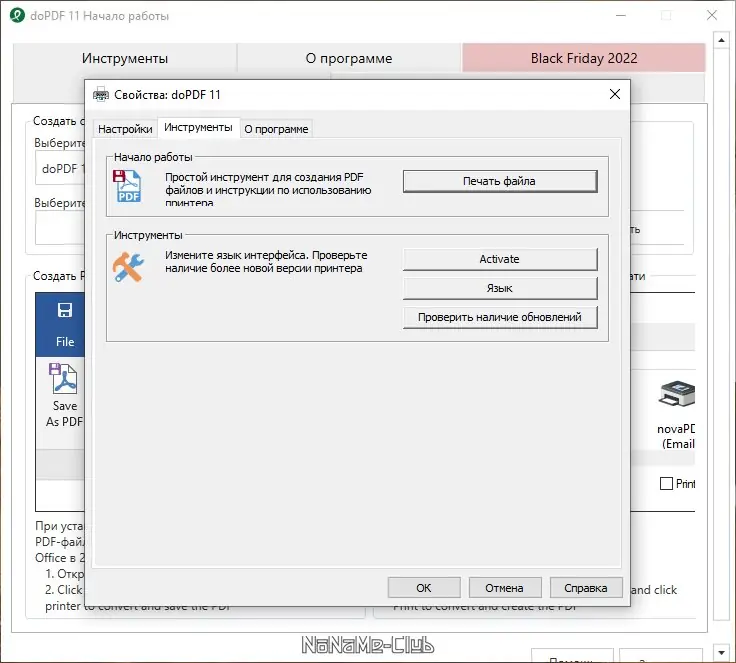
Task: Select the Save As PDF icon in the background window
Action: [64, 379]
